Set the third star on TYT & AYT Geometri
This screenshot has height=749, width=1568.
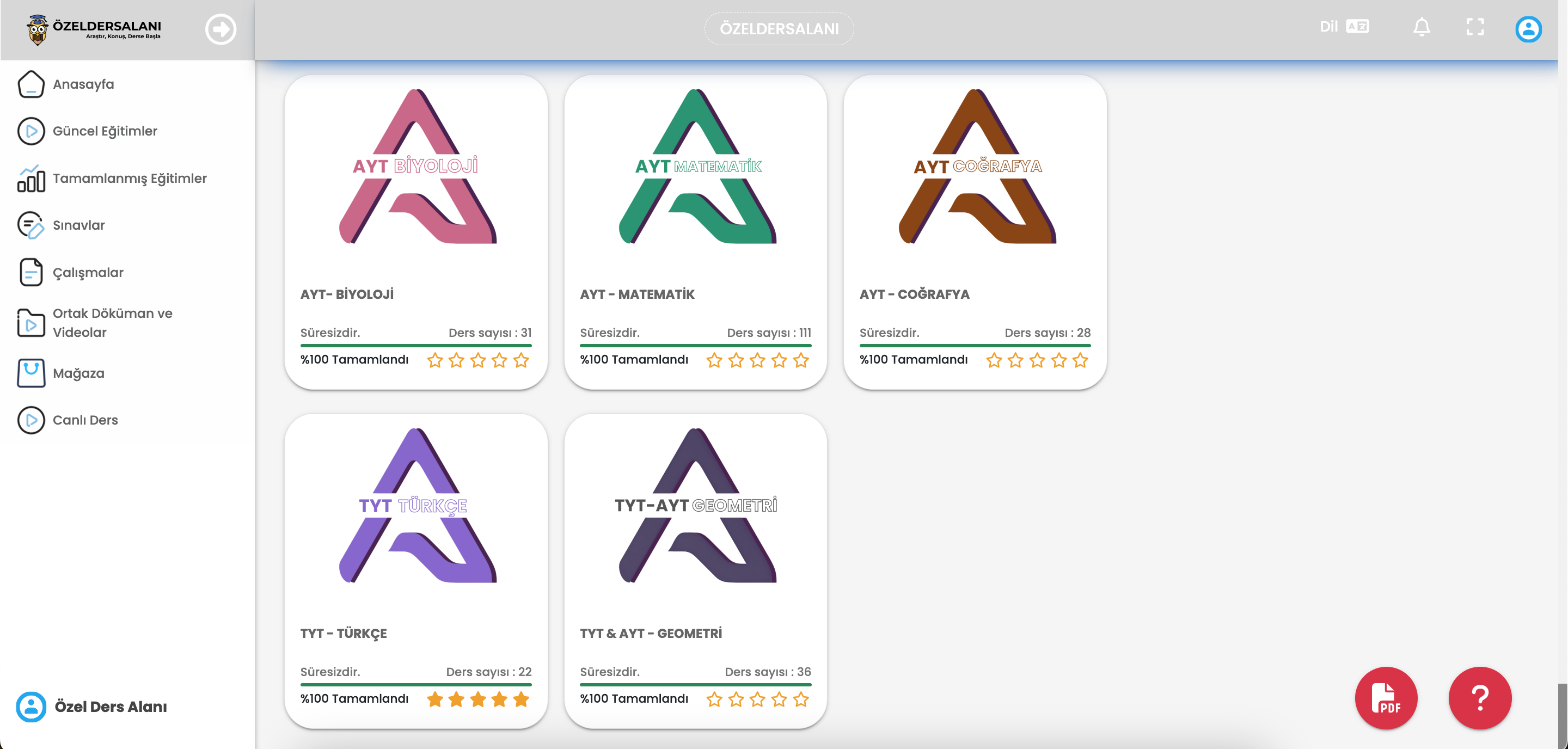(757, 699)
